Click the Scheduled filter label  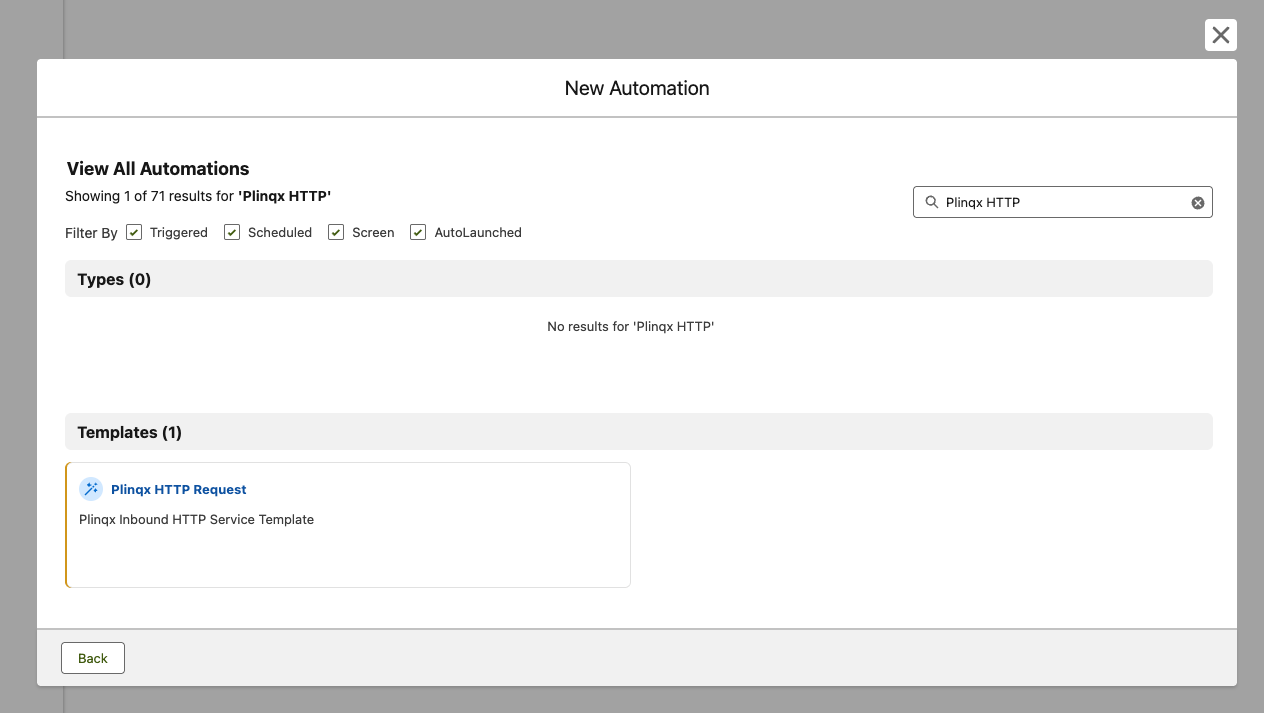point(279,233)
